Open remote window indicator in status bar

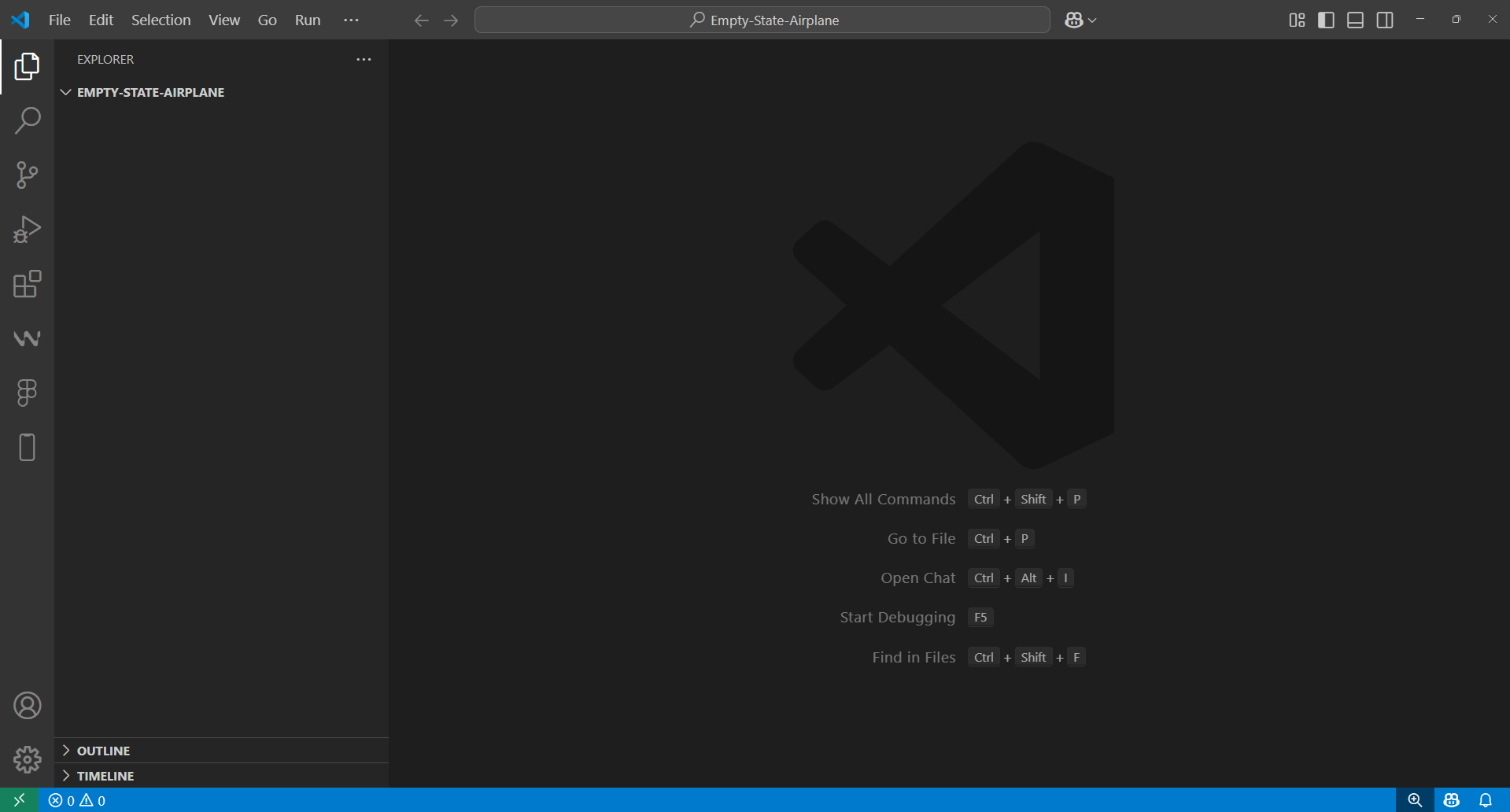tap(19, 800)
